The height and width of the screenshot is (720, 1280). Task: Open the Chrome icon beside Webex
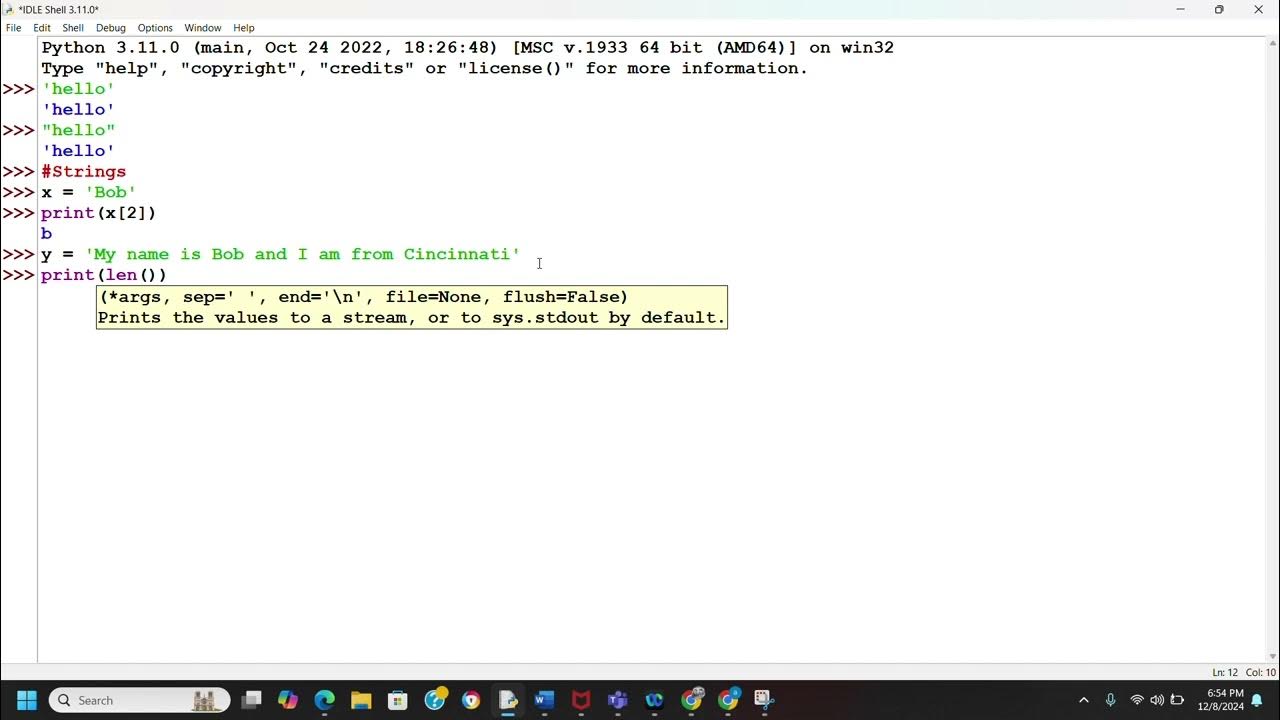coord(691,700)
